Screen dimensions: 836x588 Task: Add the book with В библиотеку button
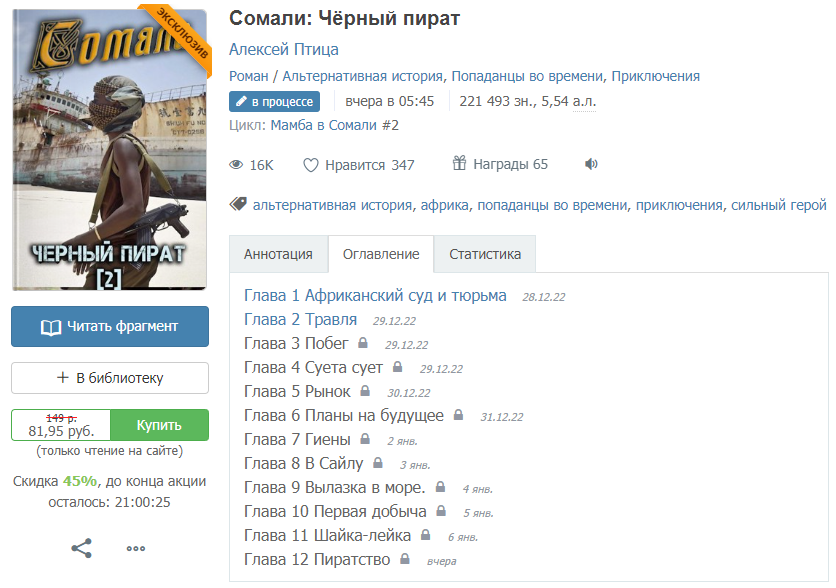click(x=110, y=378)
